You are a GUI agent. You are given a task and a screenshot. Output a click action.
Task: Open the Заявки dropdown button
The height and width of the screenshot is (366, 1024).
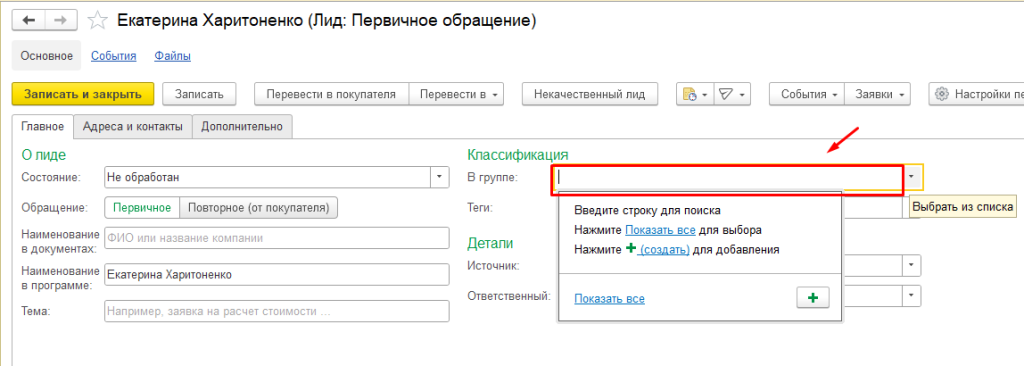click(x=878, y=94)
